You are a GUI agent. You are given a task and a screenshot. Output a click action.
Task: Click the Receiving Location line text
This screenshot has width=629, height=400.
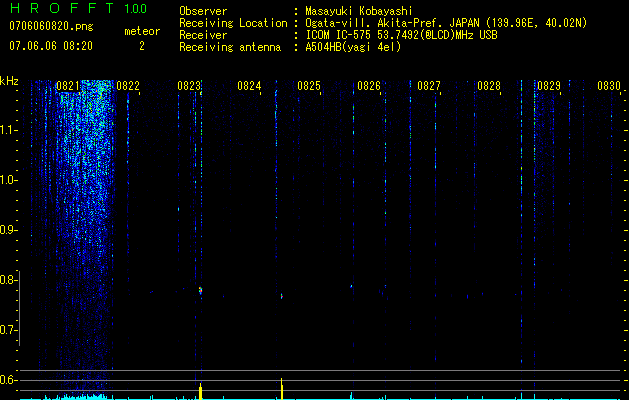[383, 23]
